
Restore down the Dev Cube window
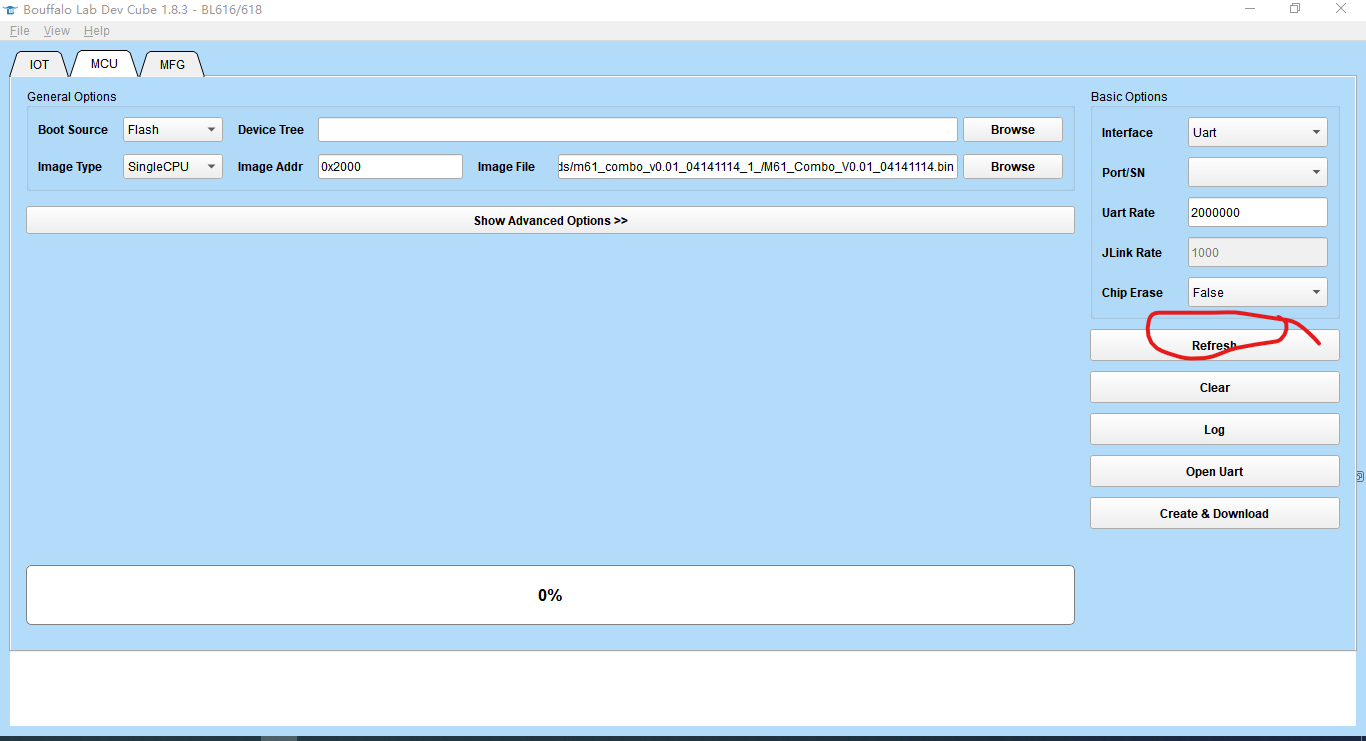click(1295, 9)
